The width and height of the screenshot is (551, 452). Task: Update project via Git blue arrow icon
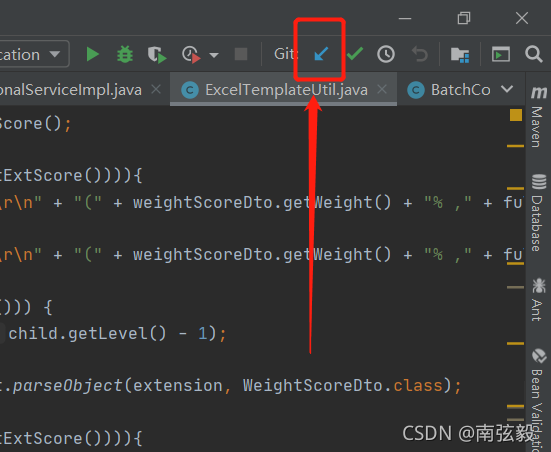pos(321,54)
